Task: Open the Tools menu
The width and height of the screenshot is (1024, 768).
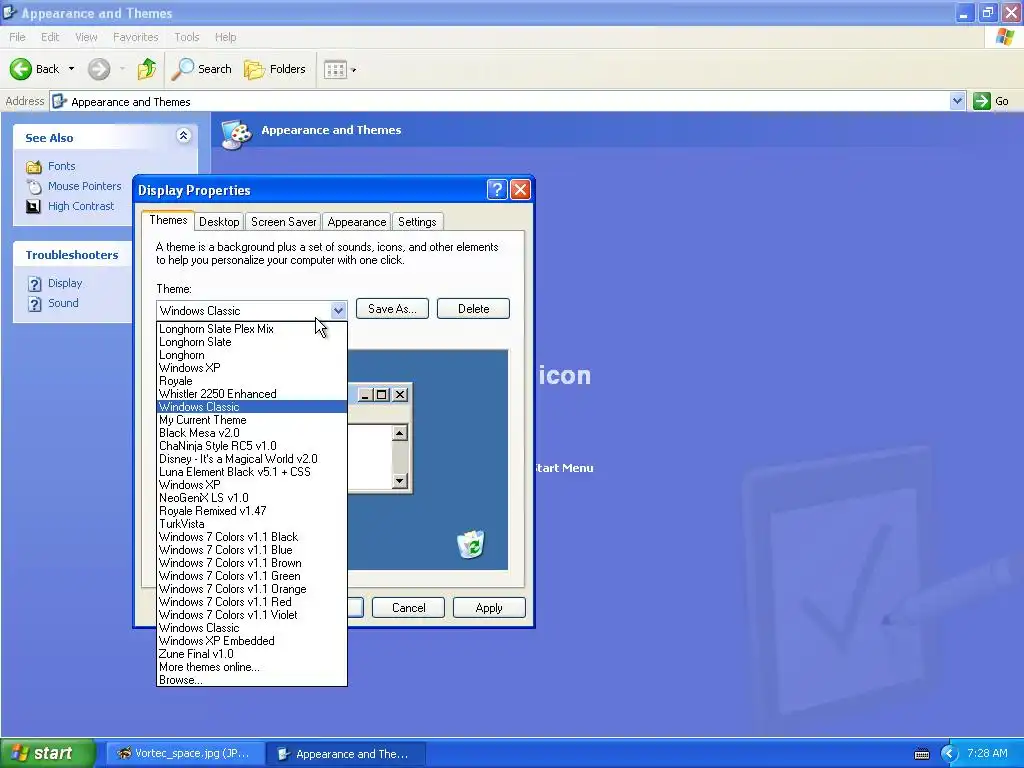Action: pos(187,37)
